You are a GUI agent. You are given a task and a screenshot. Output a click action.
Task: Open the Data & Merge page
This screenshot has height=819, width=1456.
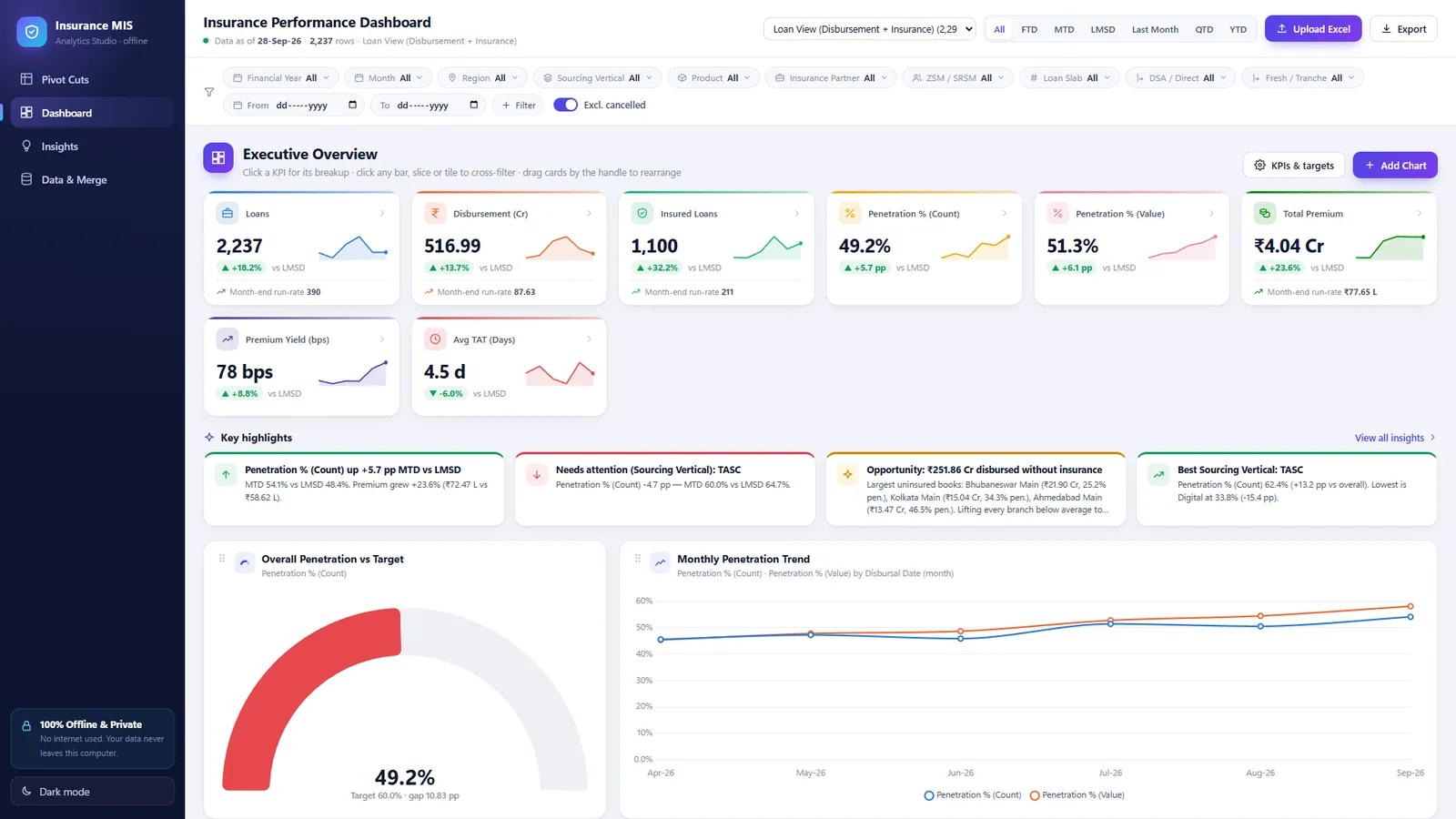(x=92, y=180)
